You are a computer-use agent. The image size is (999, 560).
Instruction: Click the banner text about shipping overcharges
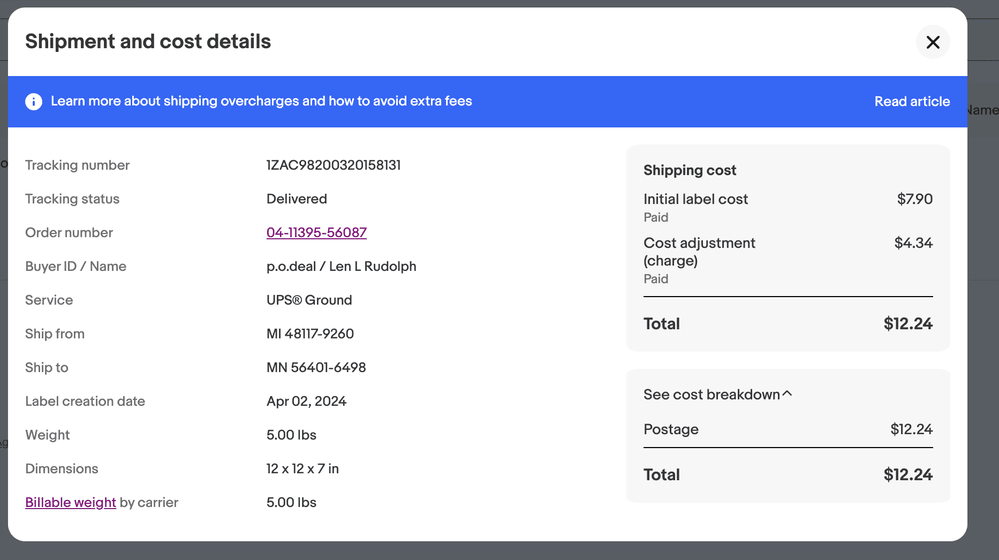[x=261, y=101]
